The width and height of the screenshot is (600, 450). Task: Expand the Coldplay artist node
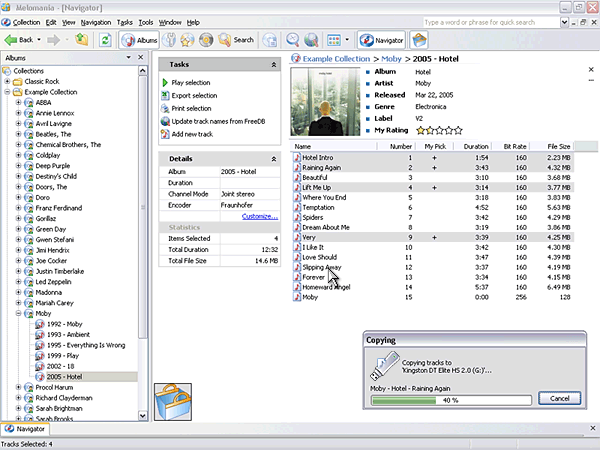tap(18, 155)
